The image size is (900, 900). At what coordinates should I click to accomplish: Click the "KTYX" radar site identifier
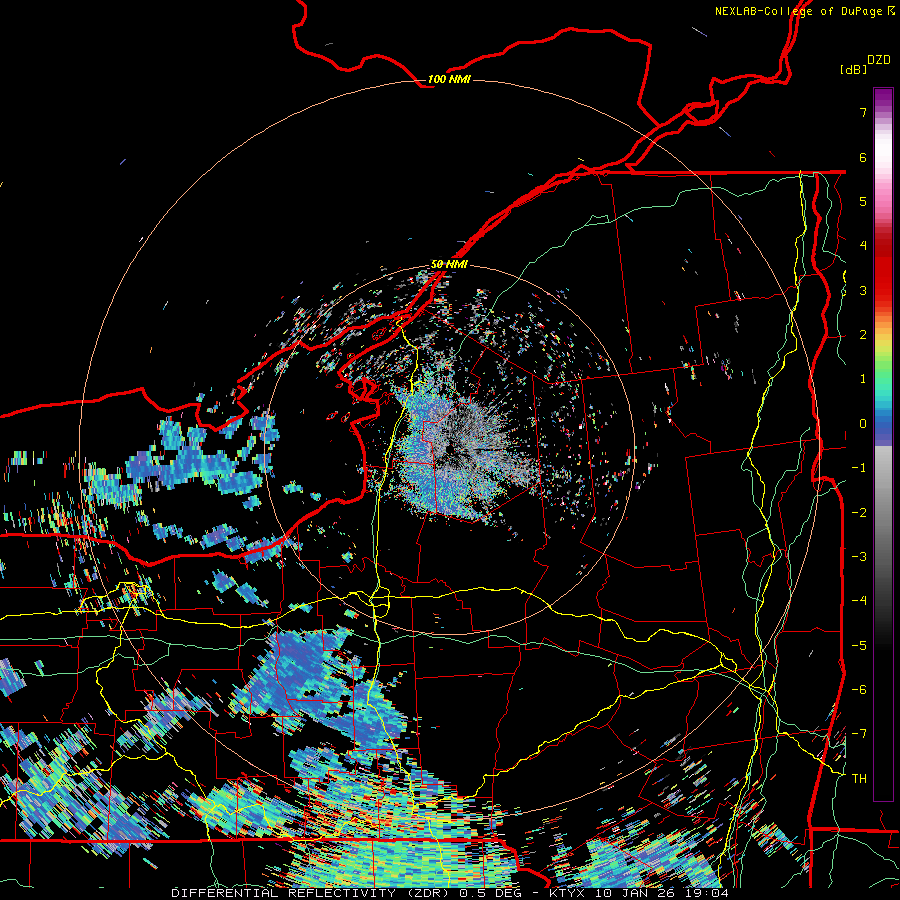[567, 893]
